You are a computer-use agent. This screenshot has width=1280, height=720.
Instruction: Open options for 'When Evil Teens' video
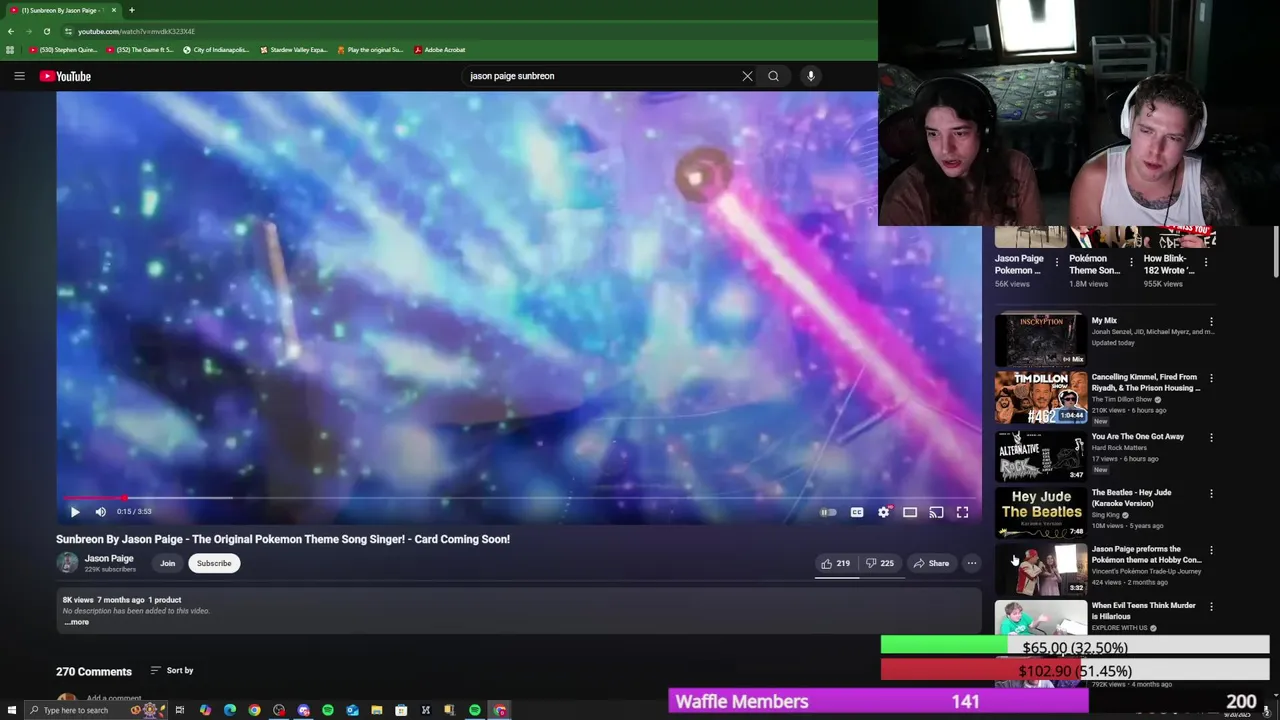click(x=1211, y=606)
